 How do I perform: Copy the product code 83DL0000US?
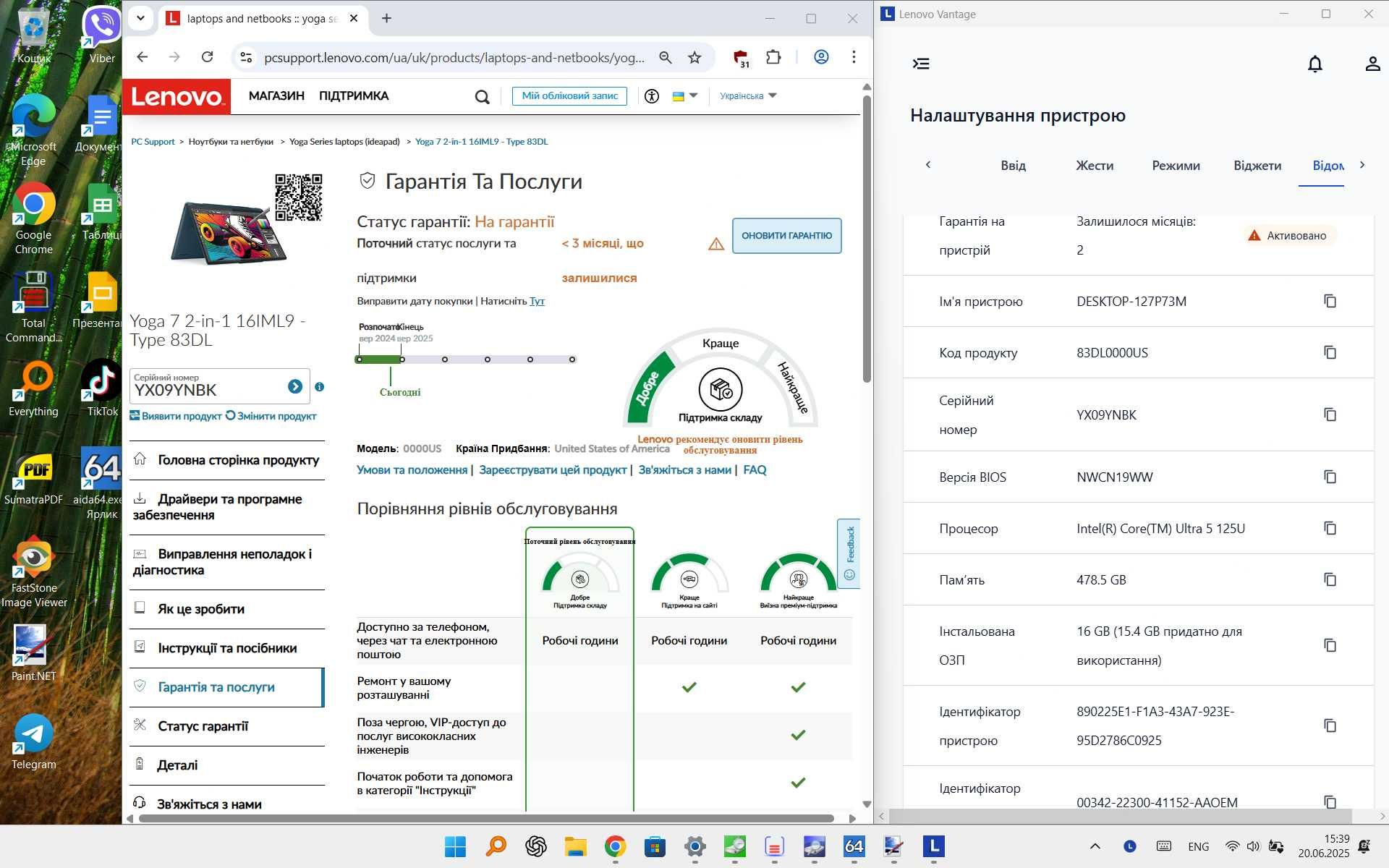[1330, 352]
